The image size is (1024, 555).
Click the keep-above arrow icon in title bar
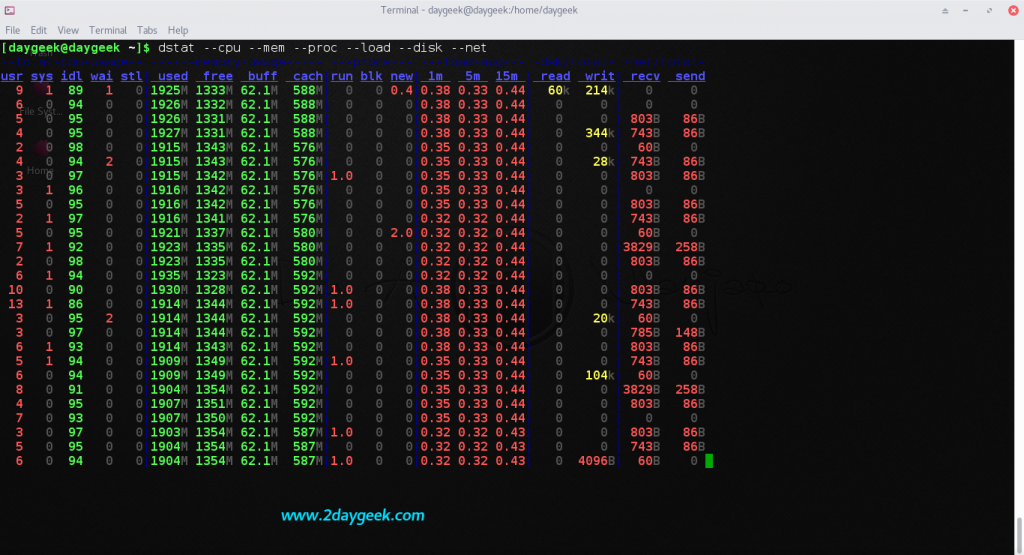(946, 10)
